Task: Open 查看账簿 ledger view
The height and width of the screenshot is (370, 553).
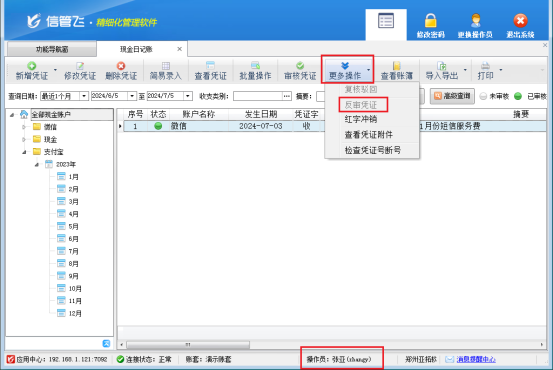Action: point(397,71)
